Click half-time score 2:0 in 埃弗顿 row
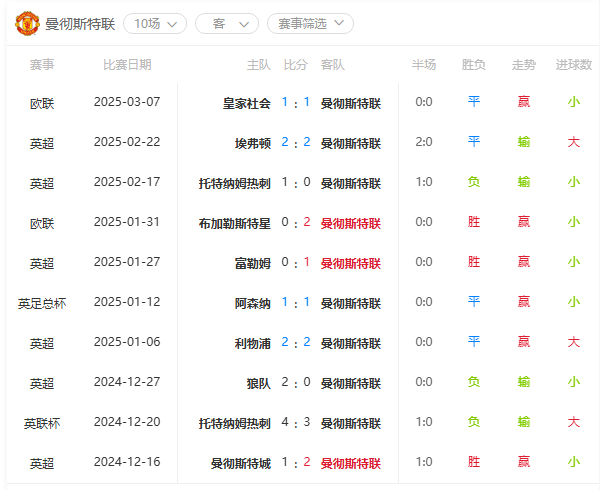Viewport: 600px width, 490px height. [424, 142]
